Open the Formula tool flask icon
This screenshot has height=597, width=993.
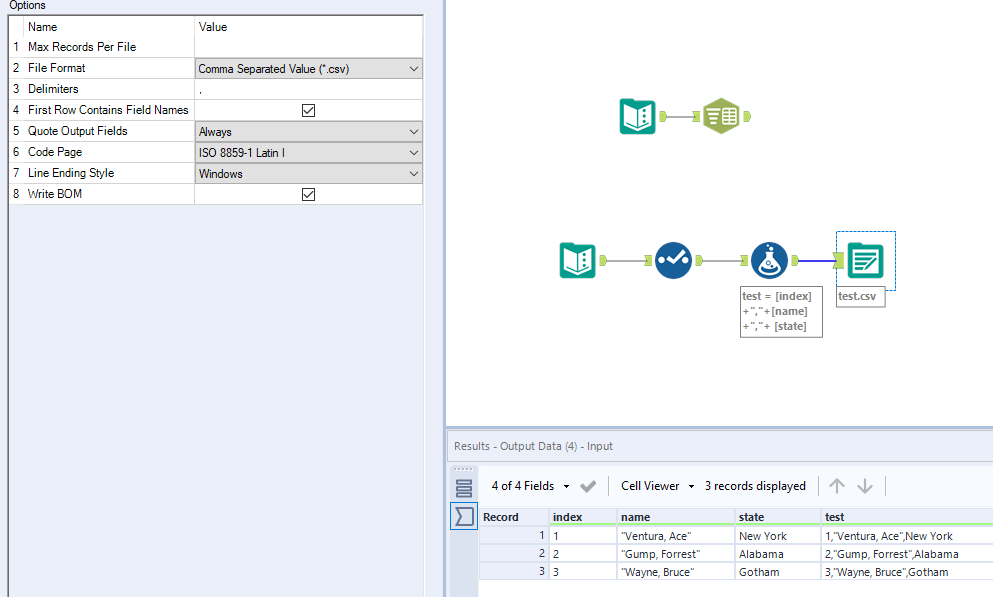point(769,259)
